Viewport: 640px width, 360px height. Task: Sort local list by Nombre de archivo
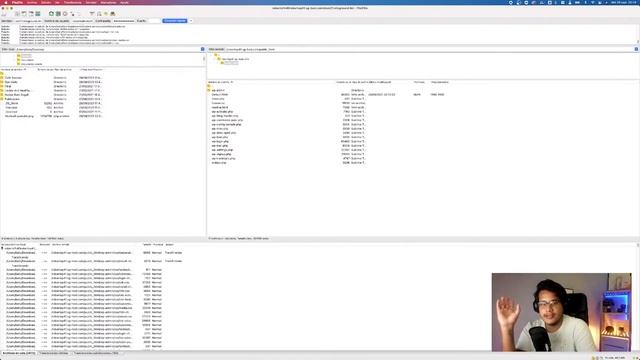(13, 69)
